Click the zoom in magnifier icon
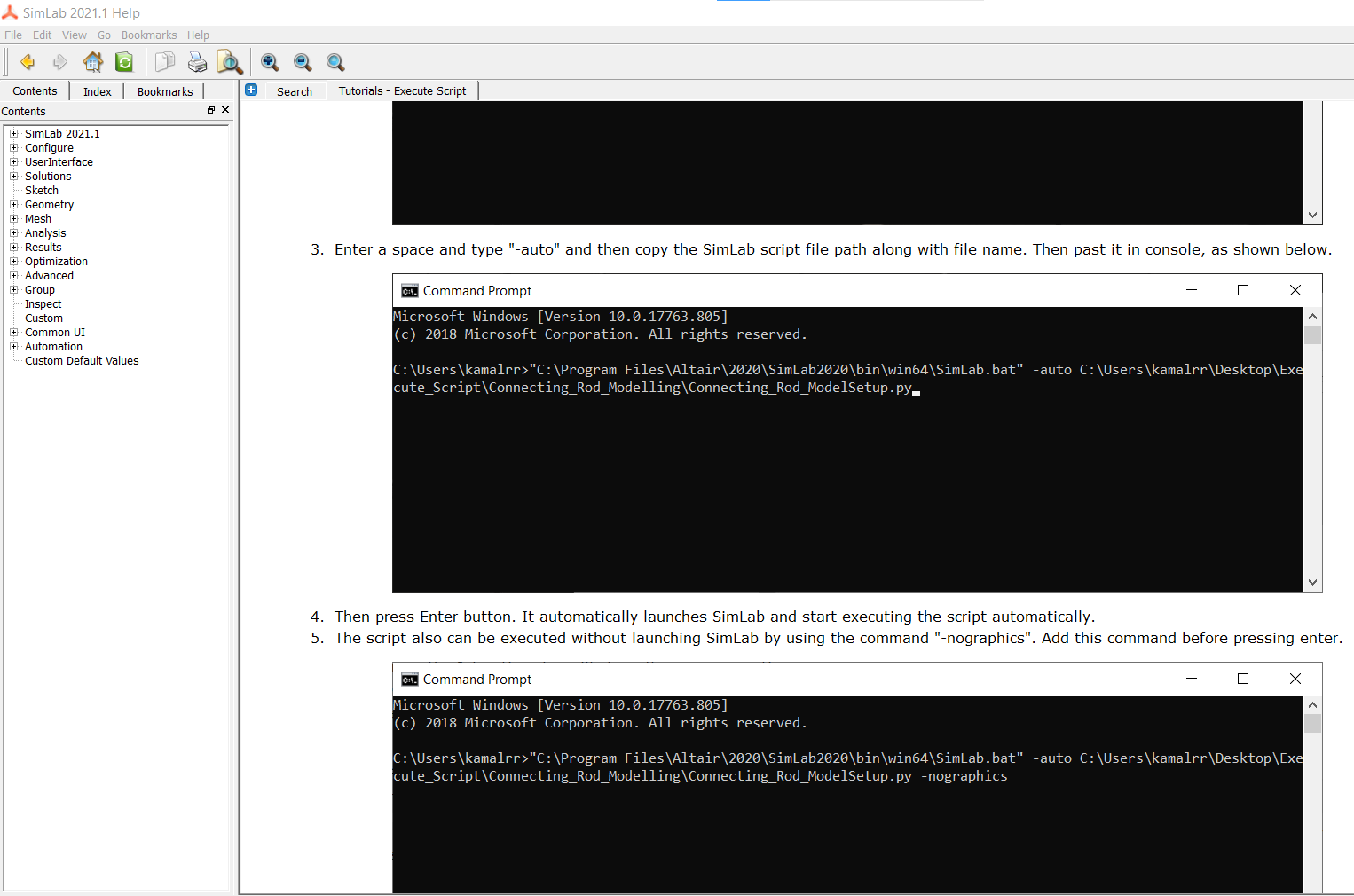This screenshot has height=896, width=1354. coord(270,62)
